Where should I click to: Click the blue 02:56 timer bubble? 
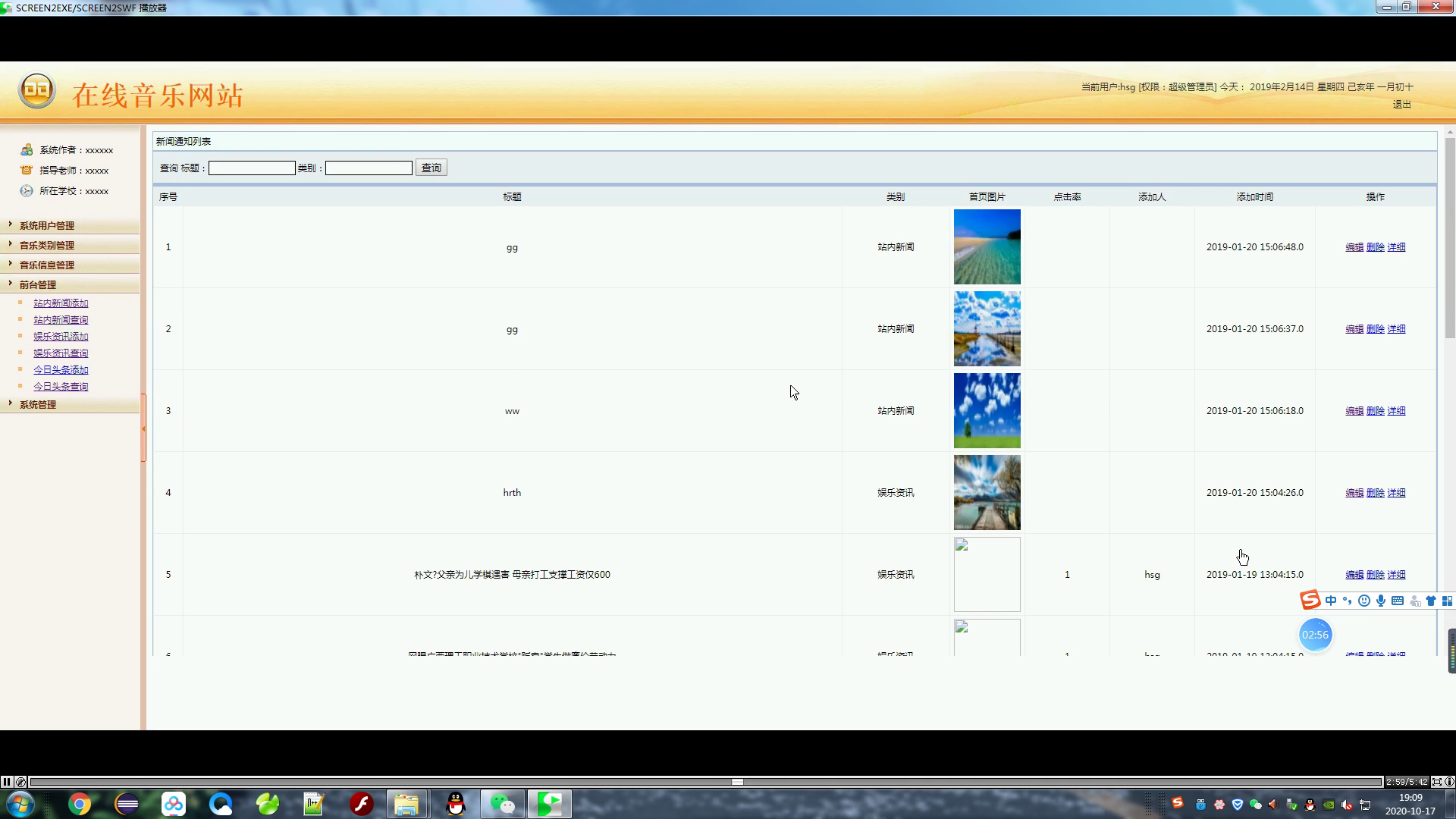tap(1315, 635)
